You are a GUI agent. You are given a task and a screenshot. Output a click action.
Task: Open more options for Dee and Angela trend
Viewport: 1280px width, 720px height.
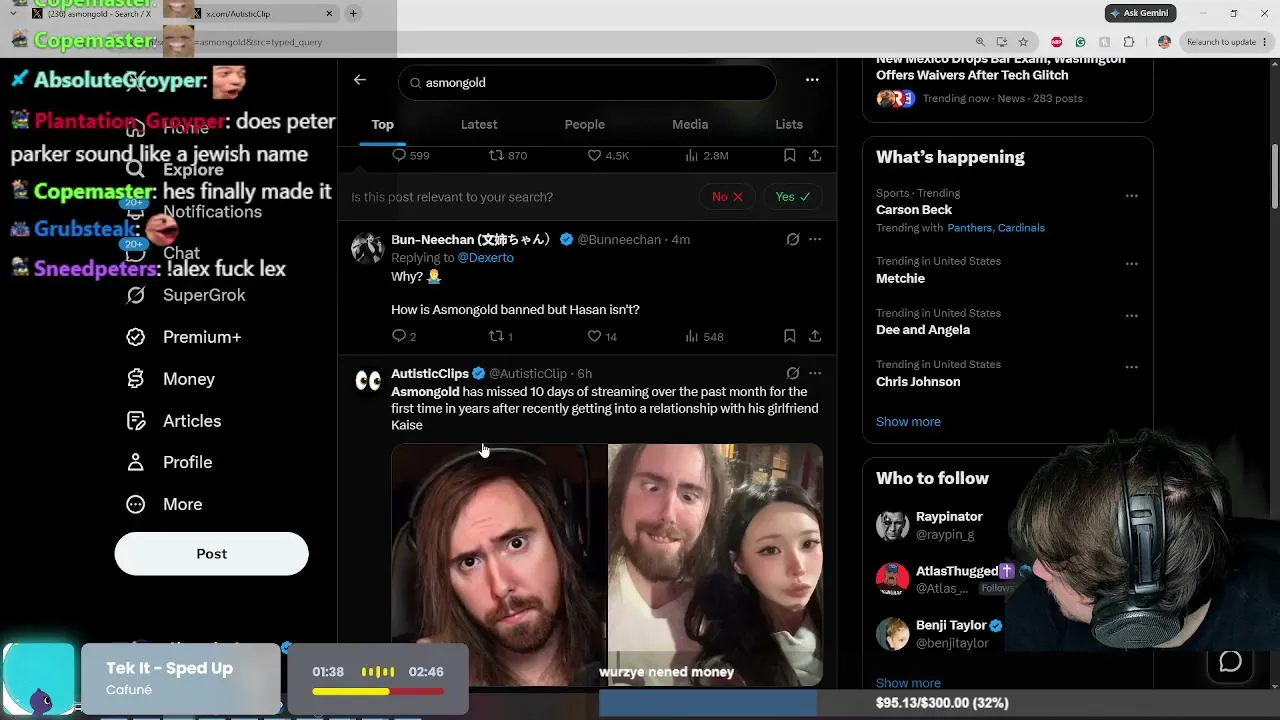tap(1132, 316)
